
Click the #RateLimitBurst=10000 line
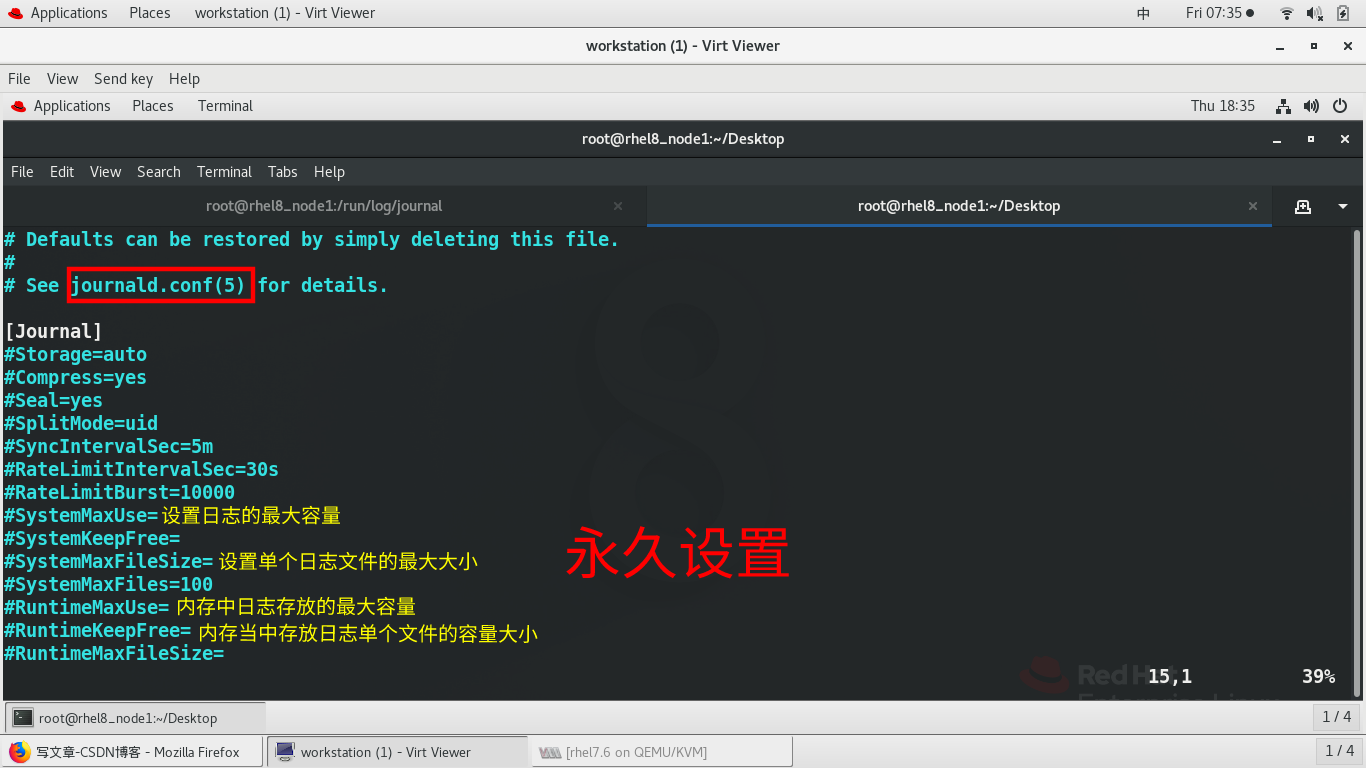120,492
